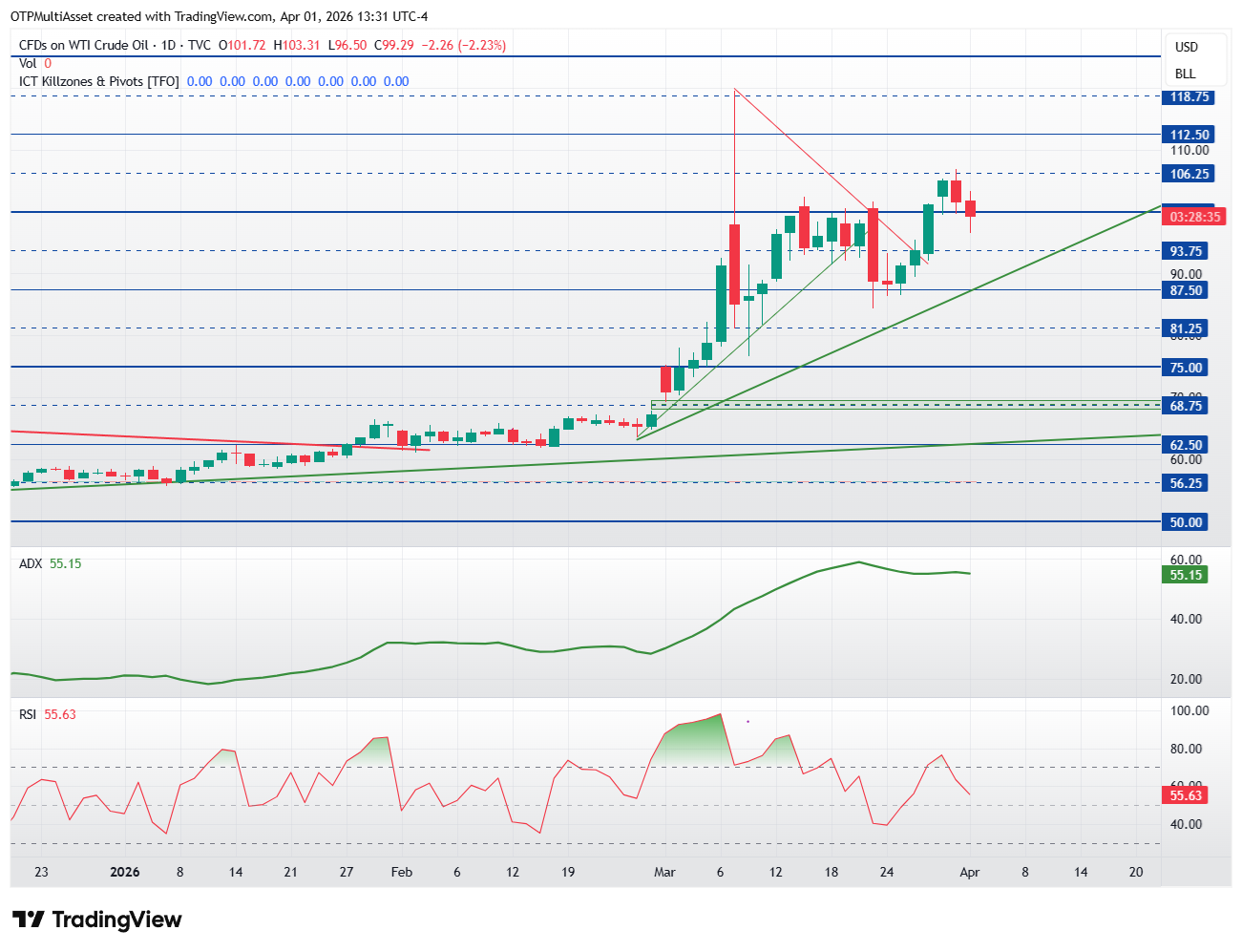The image size is (1242, 952).
Task: Click the TradingView logo icon
Action: (29, 920)
